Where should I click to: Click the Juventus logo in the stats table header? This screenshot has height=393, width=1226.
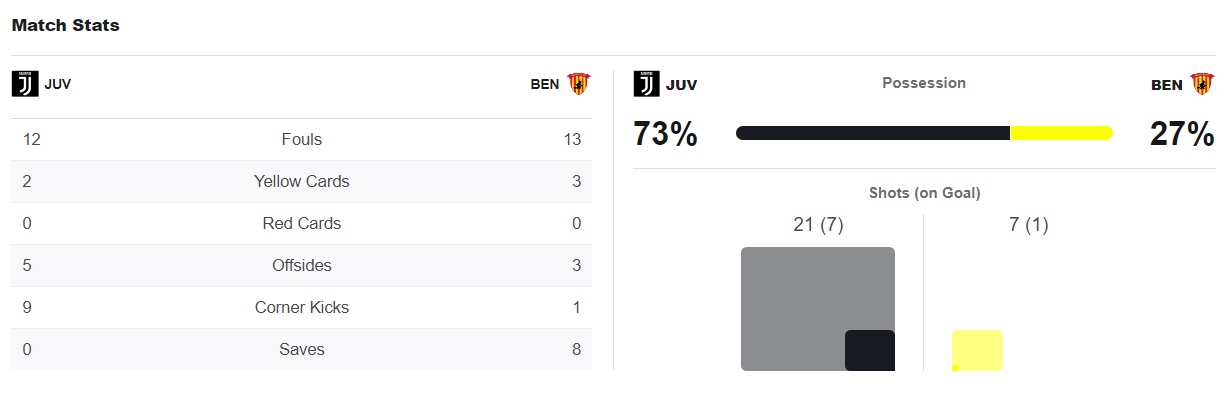(25, 84)
